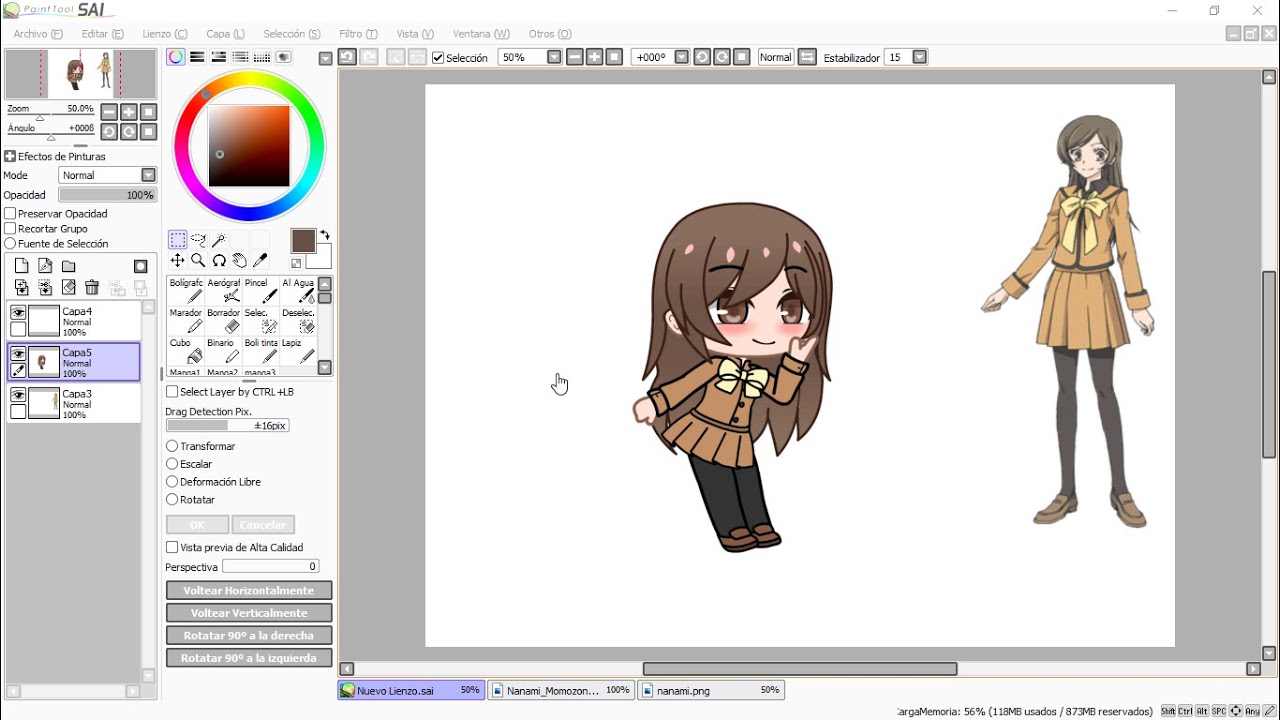Image resolution: width=1280 pixels, height=720 pixels.
Task: Uncheck the Selección checkbox
Action: 438,58
